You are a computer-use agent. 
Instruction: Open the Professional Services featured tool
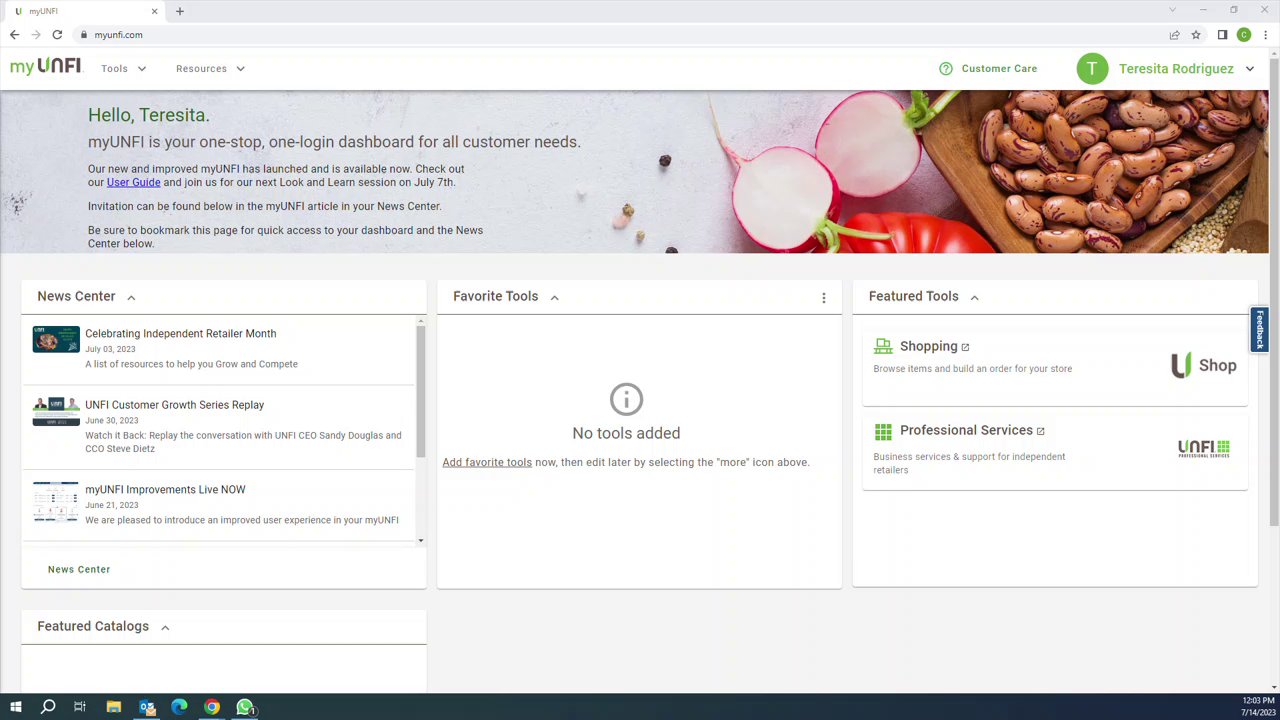[966, 430]
